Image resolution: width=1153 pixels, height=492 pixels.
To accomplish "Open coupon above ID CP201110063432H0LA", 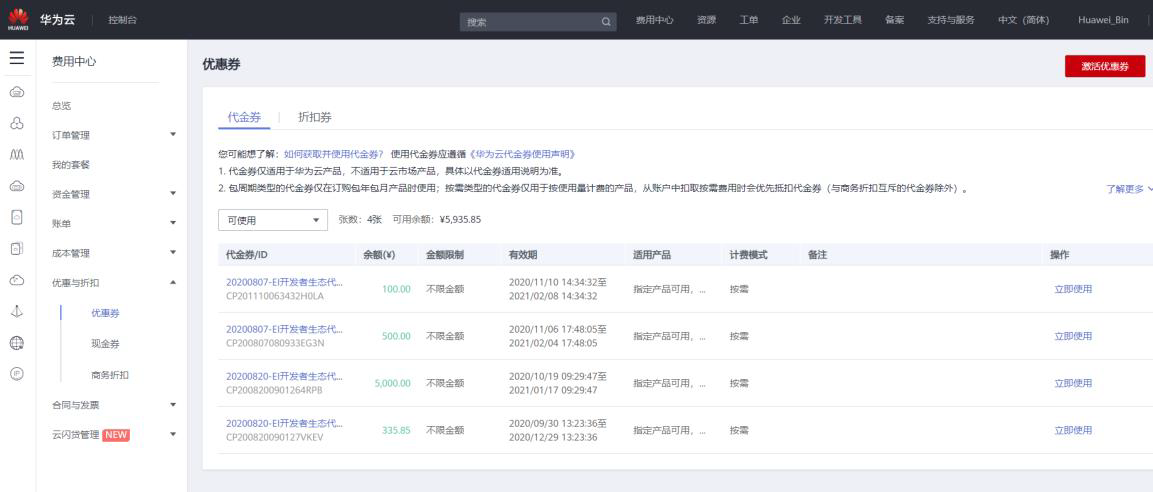I will pyautogui.click(x=285, y=282).
